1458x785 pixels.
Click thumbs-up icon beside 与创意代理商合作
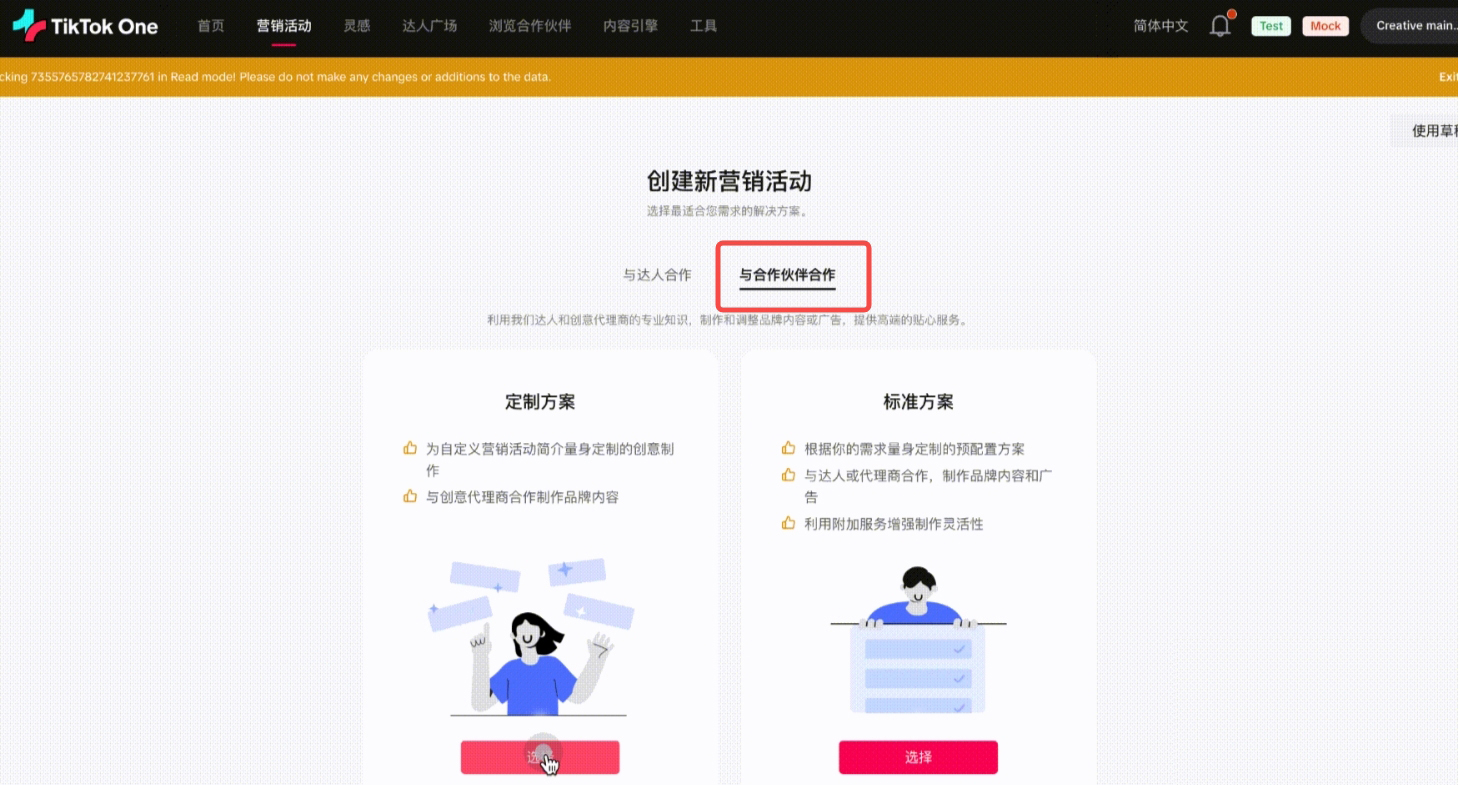pyautogui.click(x=410, y=496)
